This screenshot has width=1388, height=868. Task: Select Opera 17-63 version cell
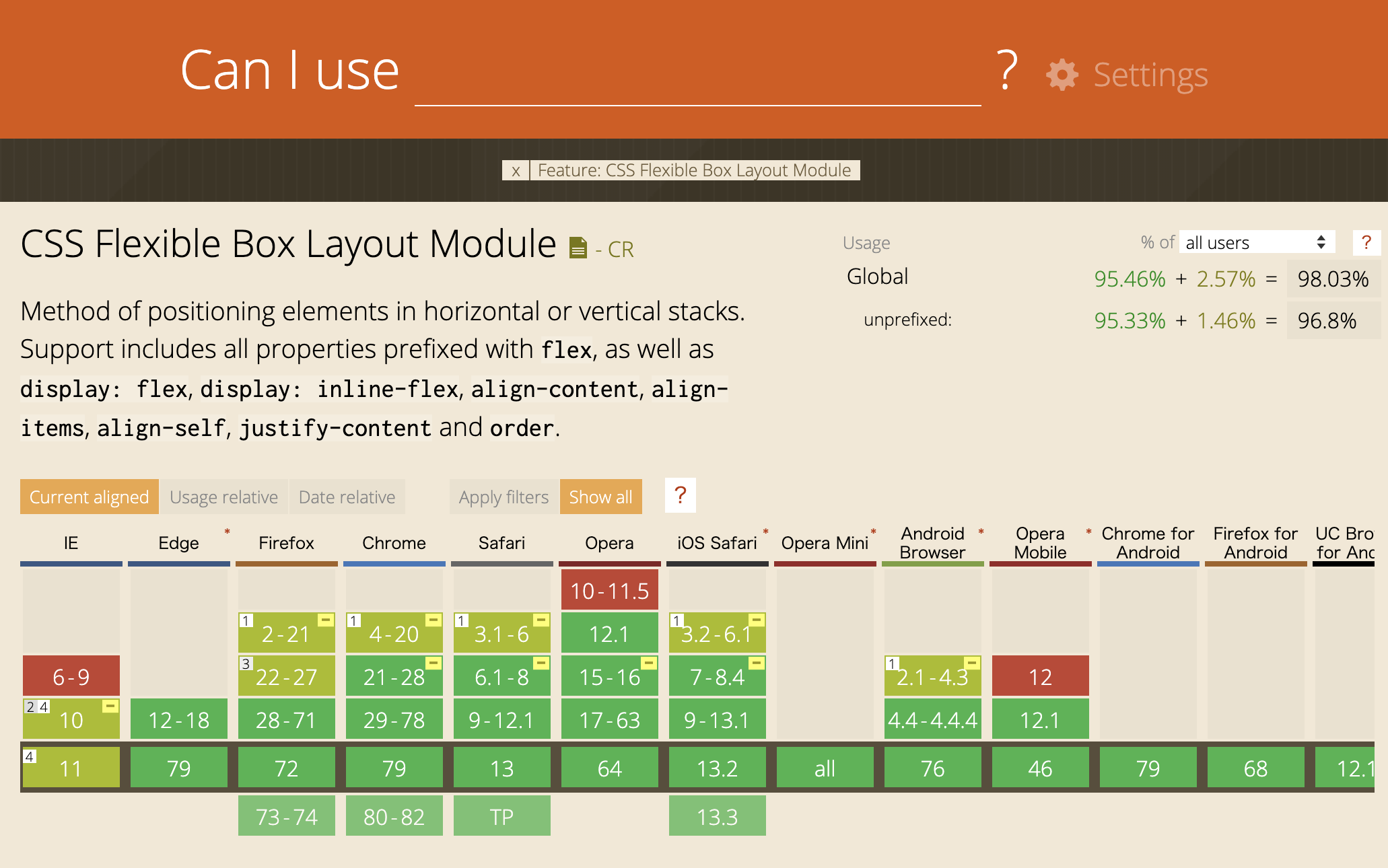click(x=610, y=719)
